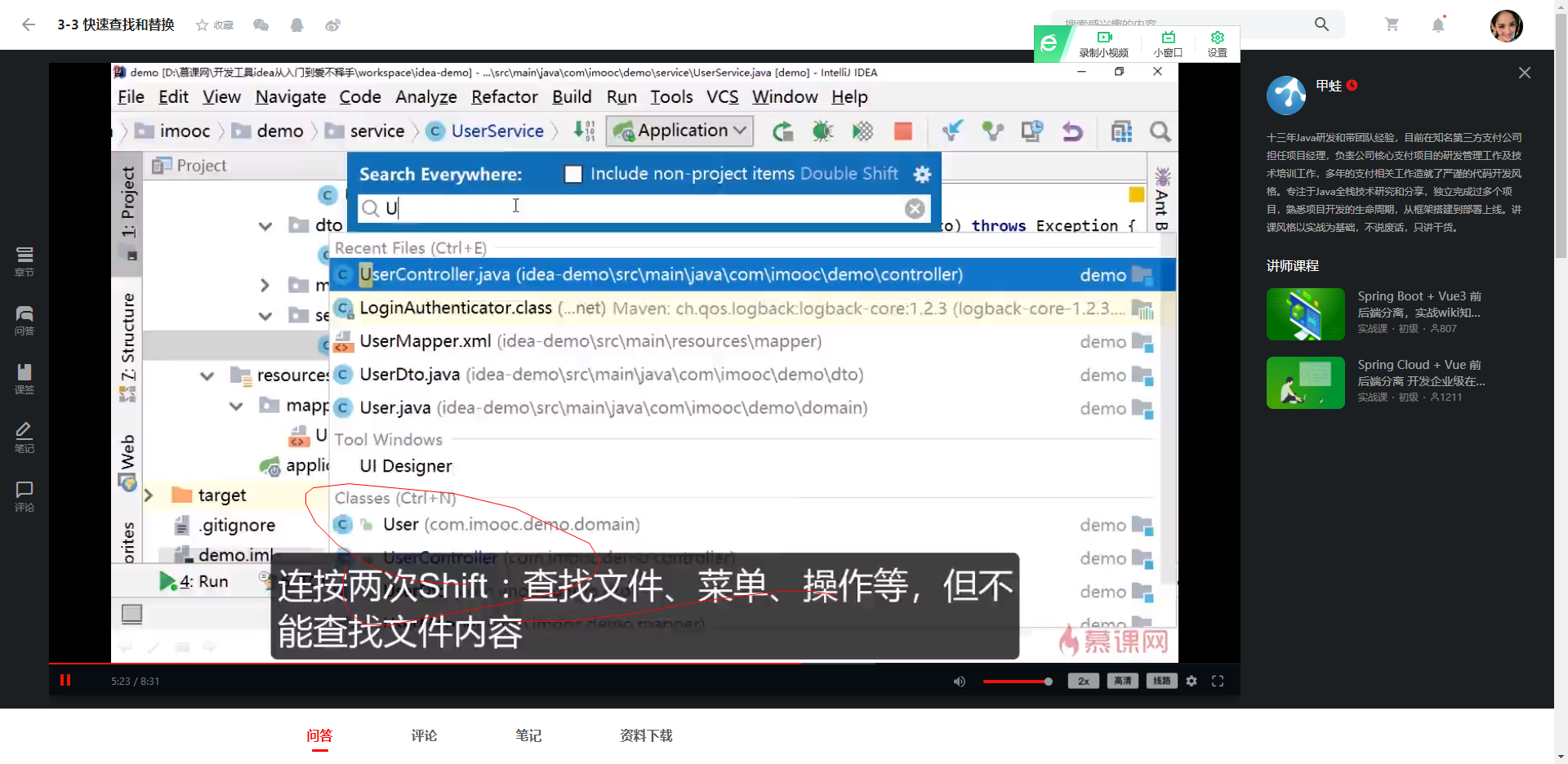The height and width of the screenshot is (764, 1568).
Task: Click the IDEA toolbar search magnifier
Action: [1160, 131]
